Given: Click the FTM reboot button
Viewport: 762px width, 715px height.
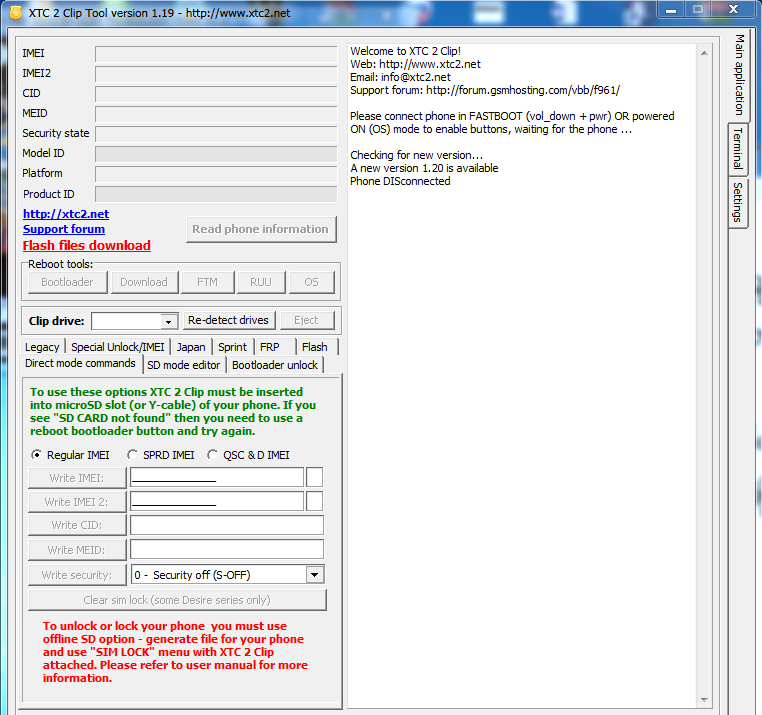Looking at the screenshot, I should pyautogui.click(x=208, y=282).
